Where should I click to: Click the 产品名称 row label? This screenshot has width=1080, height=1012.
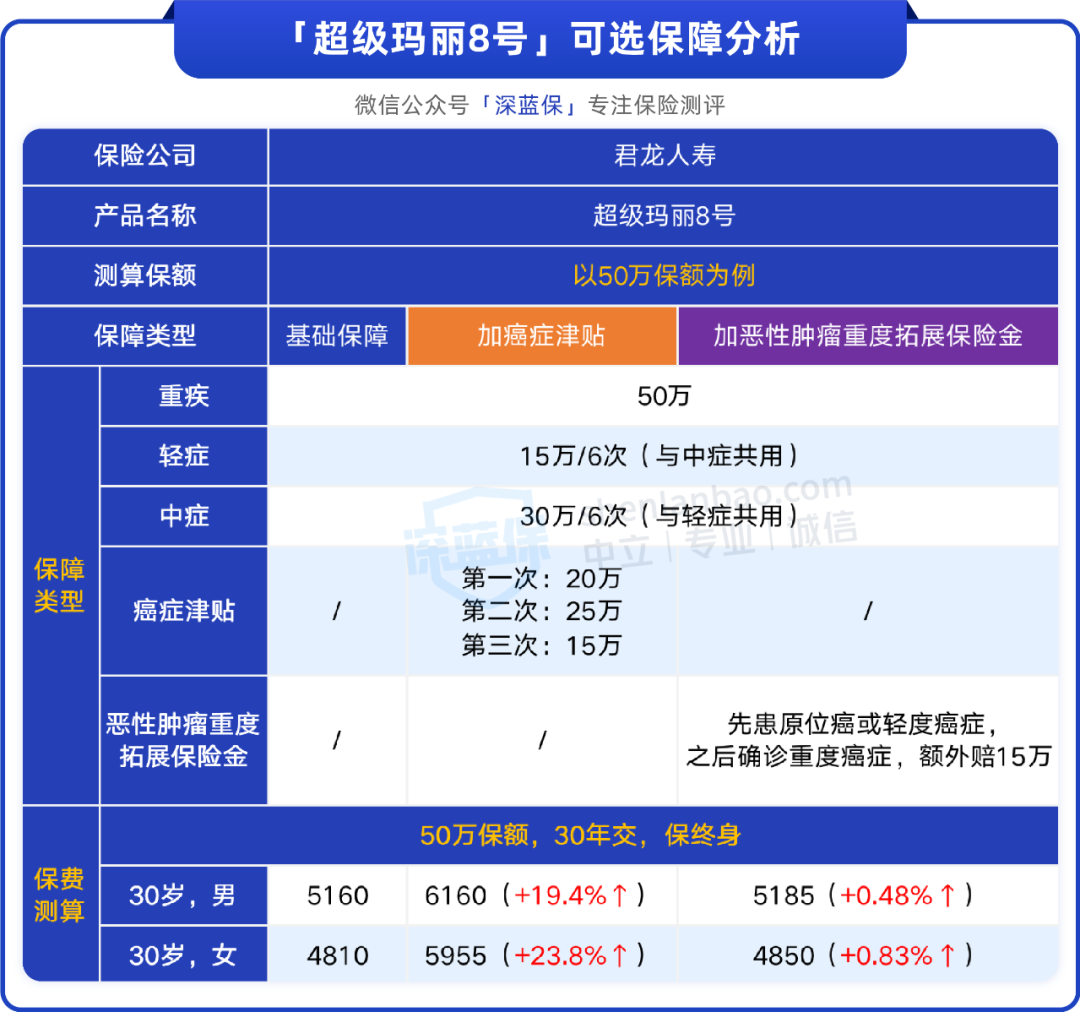coord(145,216)
